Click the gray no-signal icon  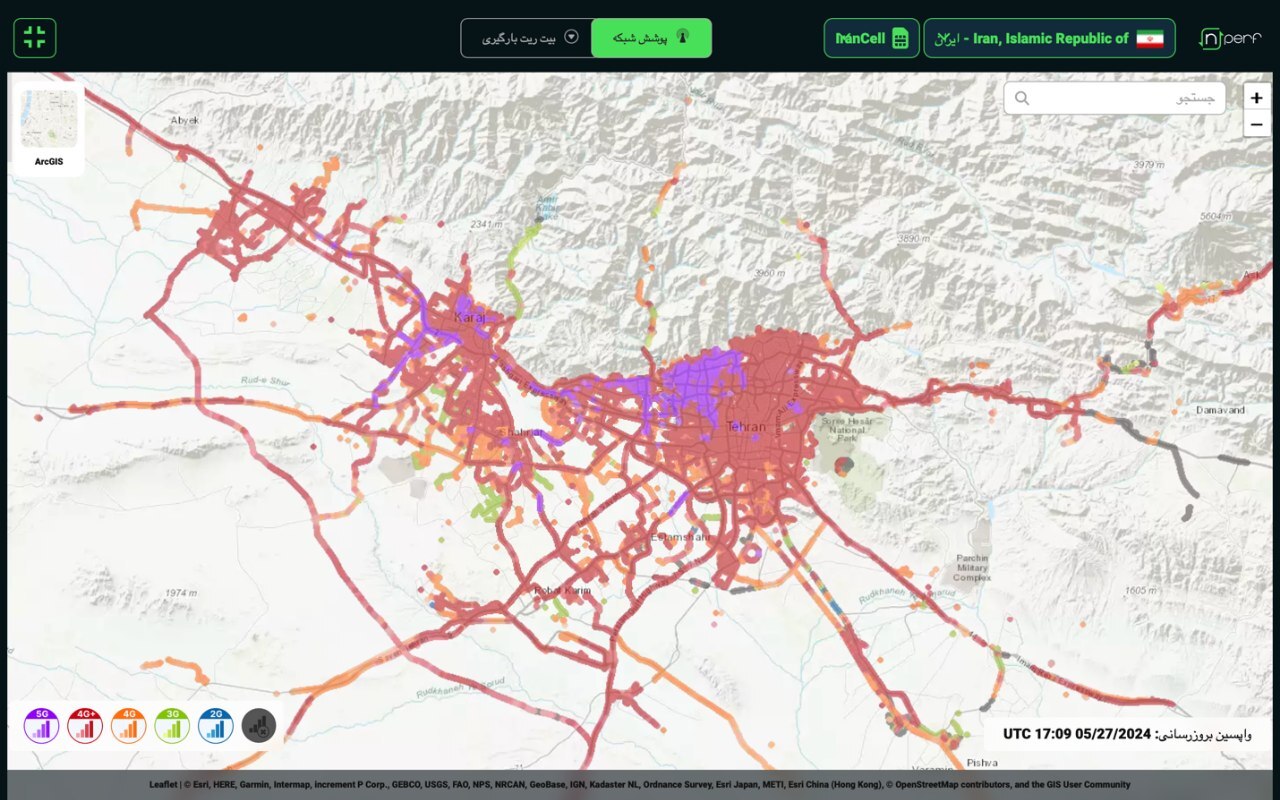[x=259, y=725]
